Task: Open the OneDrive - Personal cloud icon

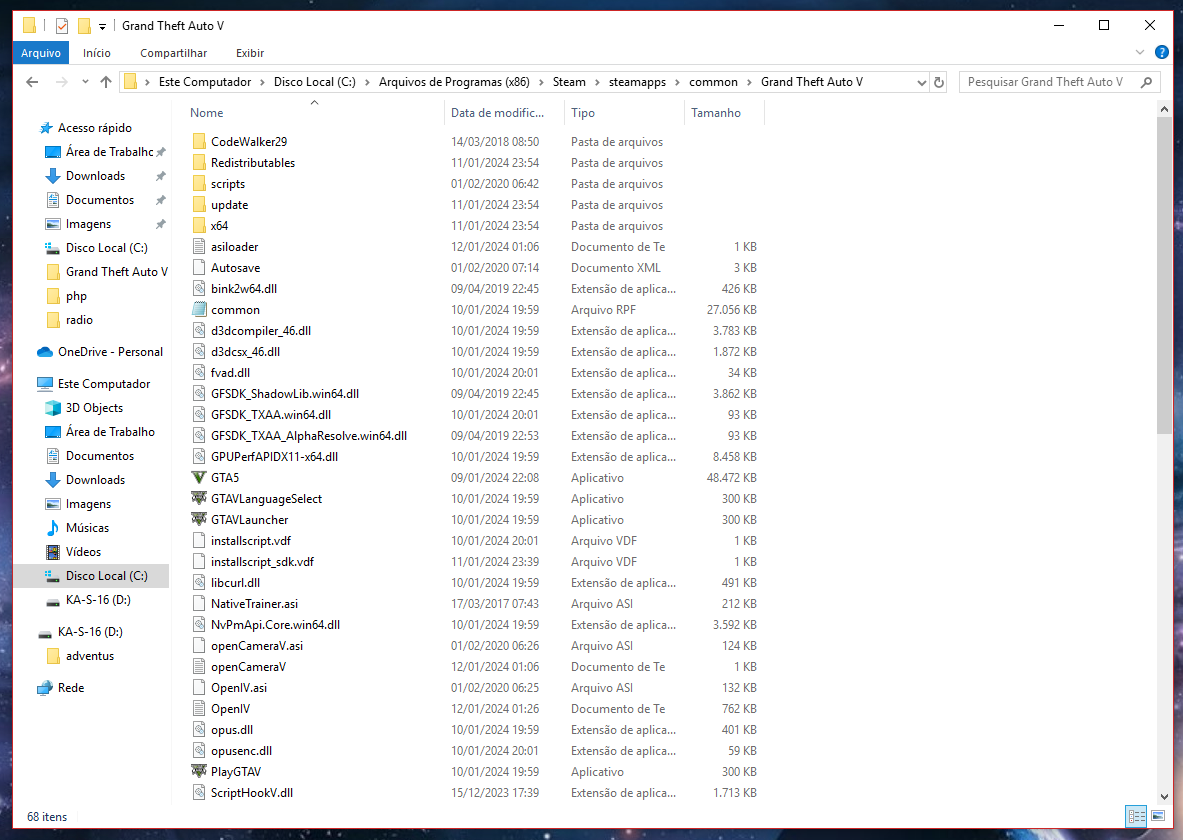Action: 45,352
